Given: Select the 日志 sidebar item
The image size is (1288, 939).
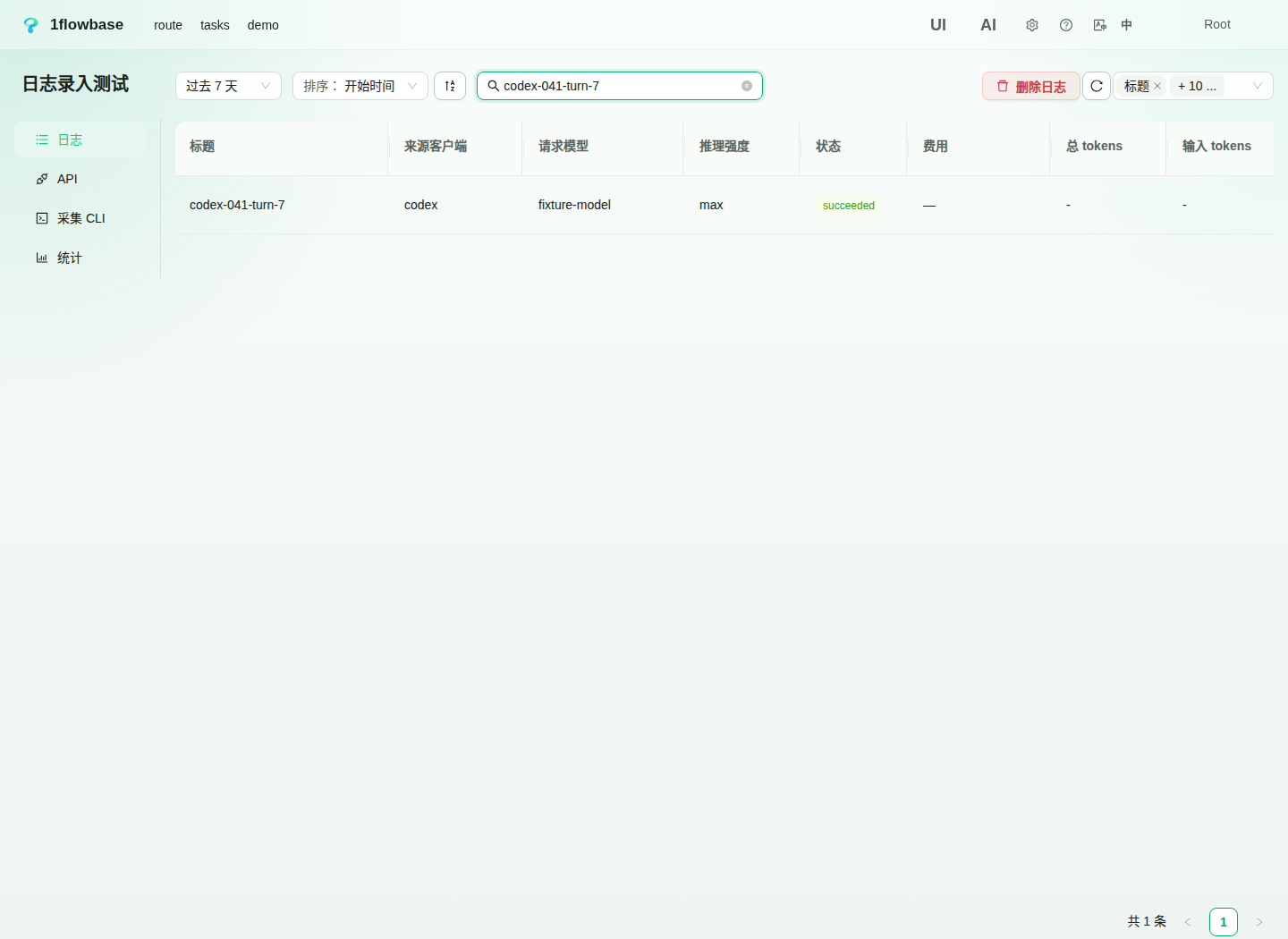Looking at the screenshot, I should (x=80, y=140).
